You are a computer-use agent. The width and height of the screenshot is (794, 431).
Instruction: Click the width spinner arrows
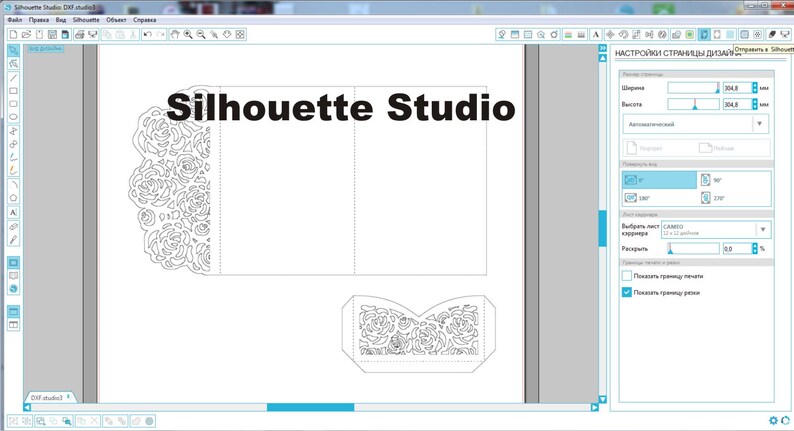coord(755,88)
